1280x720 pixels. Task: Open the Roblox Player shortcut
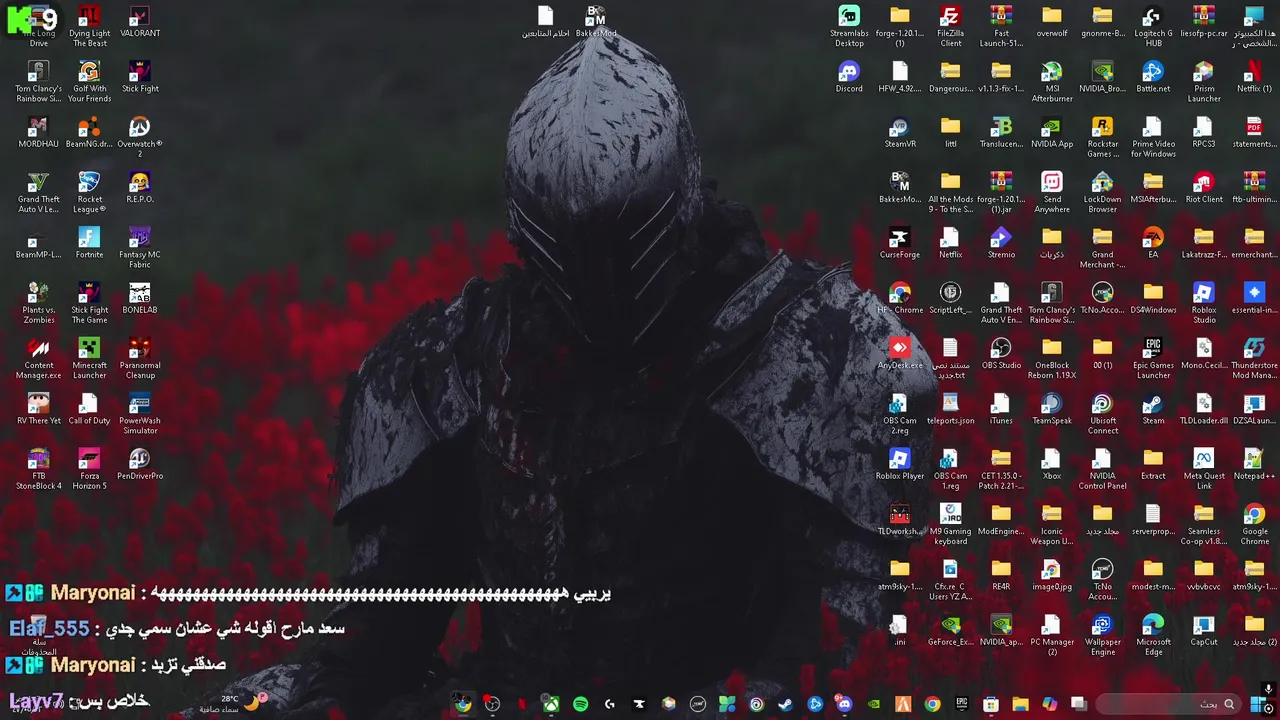pyautogui.click(x=900, y=465)
